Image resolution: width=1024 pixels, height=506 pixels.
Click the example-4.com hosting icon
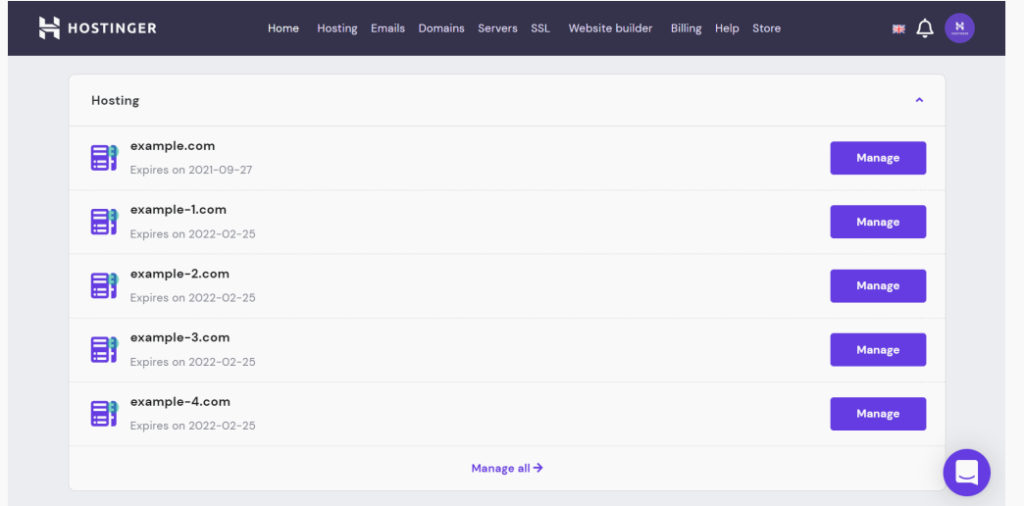pos(104,414)
